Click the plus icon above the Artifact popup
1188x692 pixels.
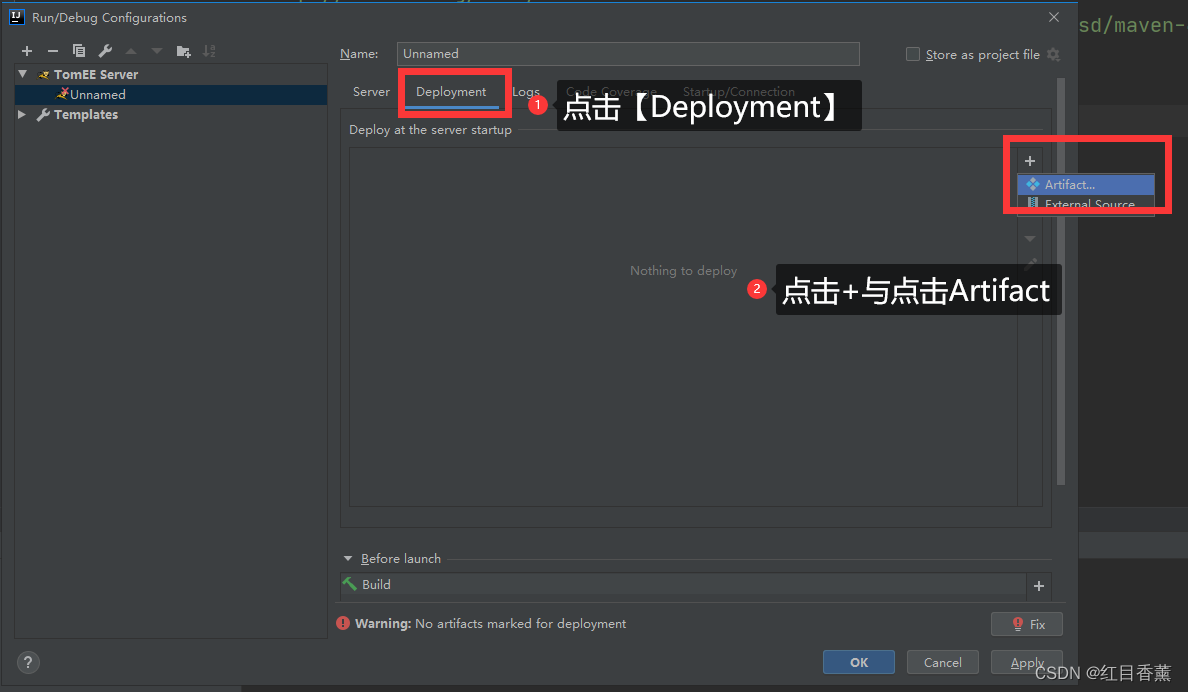pos(1029,160)
